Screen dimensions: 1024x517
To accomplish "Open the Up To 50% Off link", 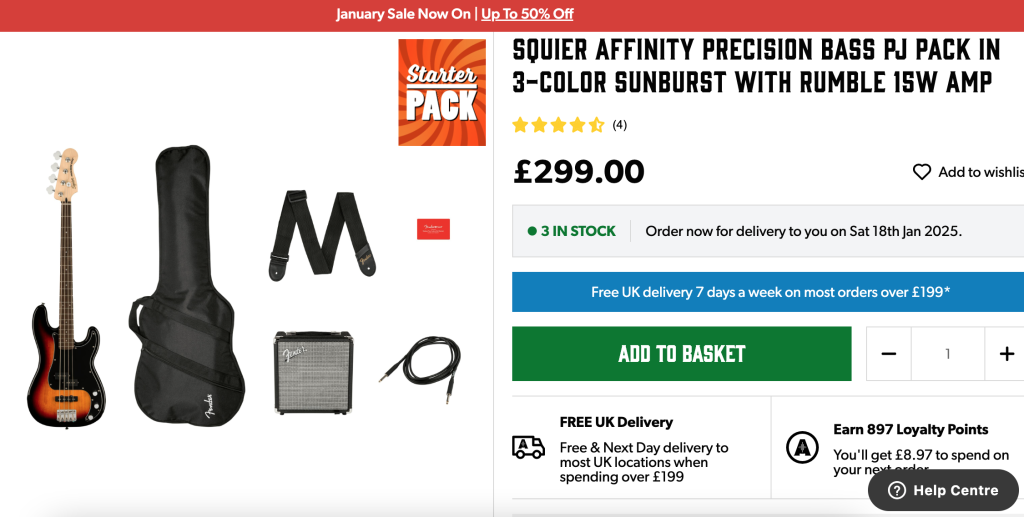I will 527,14.
